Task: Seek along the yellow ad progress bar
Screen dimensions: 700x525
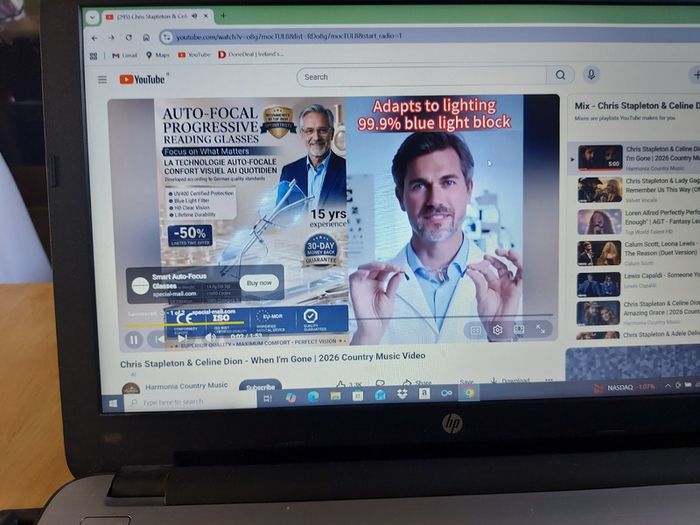Action: [x=184, y=323]
